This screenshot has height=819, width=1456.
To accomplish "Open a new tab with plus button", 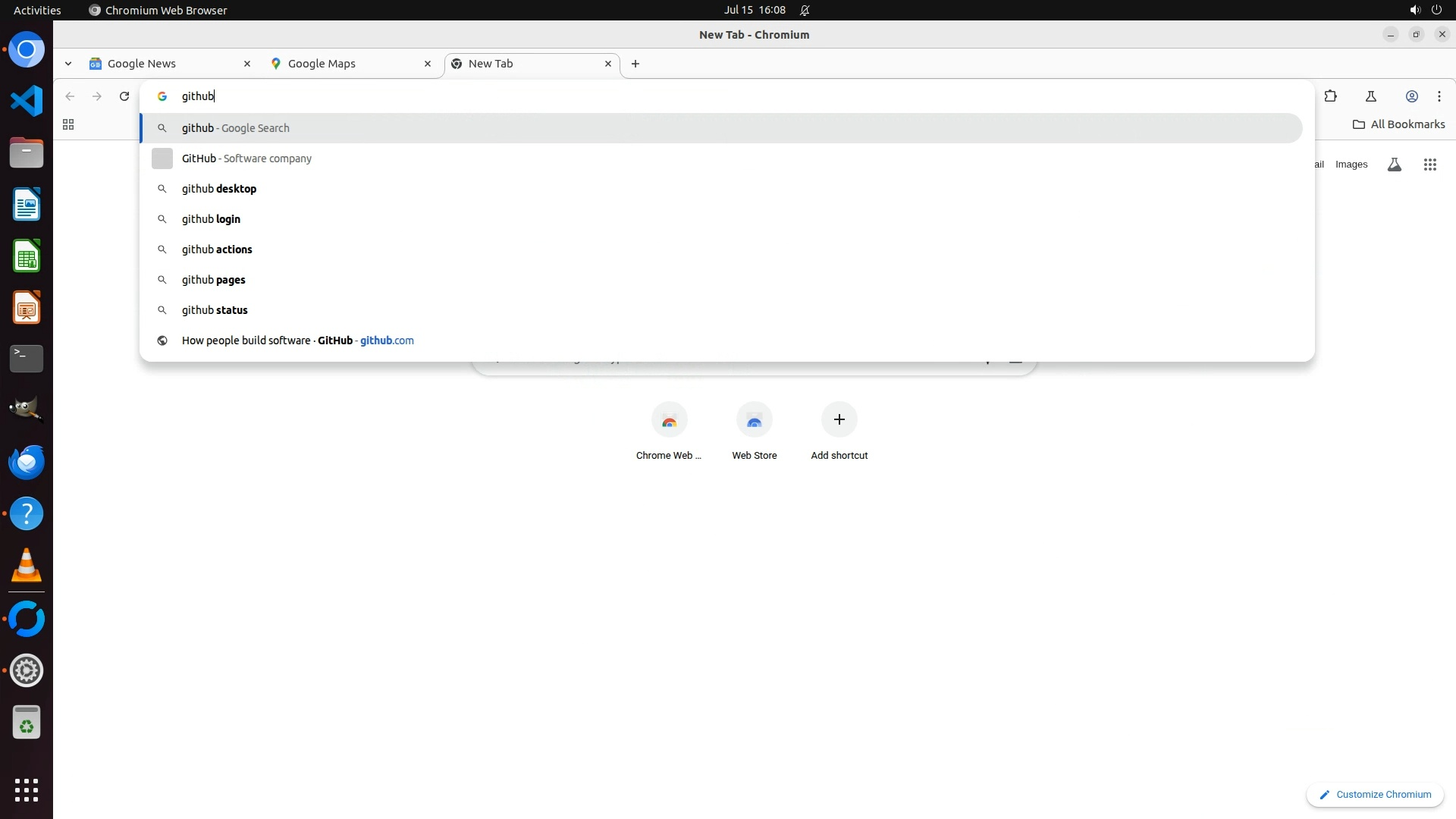I will [635, 64].
